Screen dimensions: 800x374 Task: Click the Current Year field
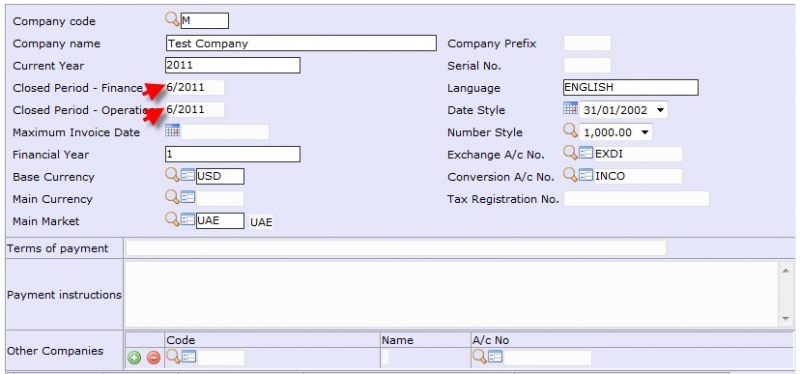coord(233,65)
